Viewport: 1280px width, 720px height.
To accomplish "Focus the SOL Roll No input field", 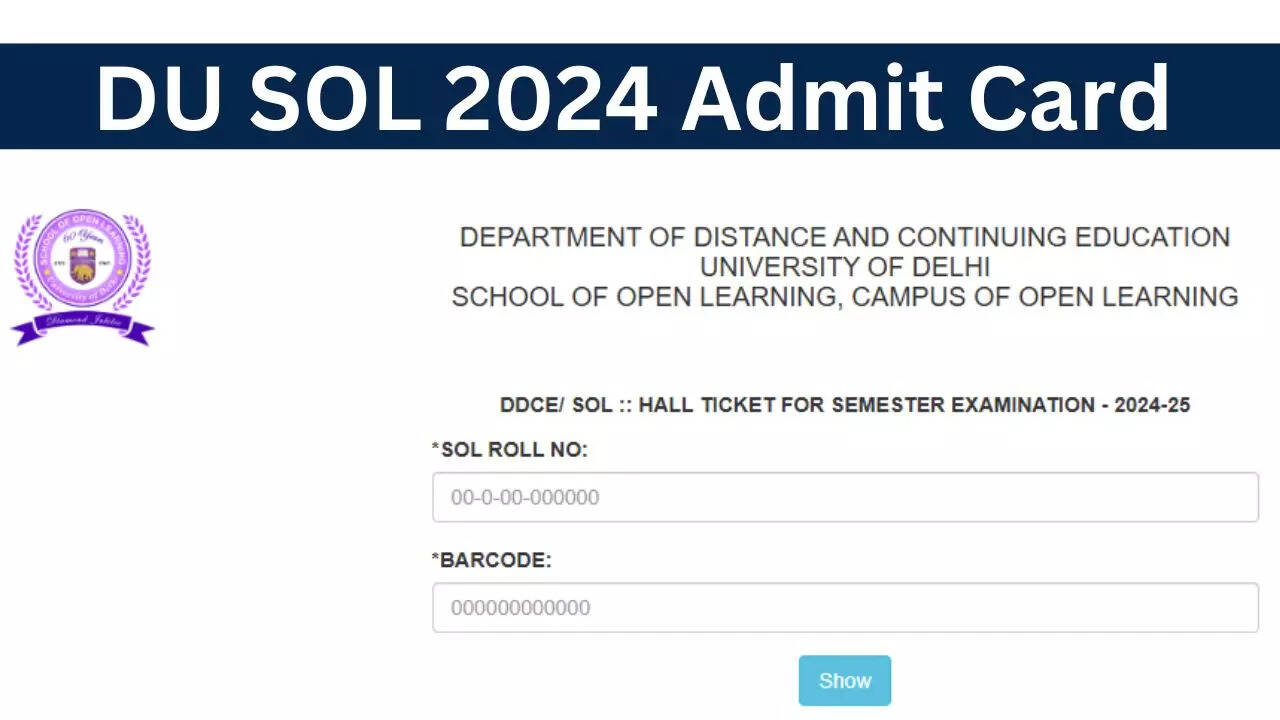I will [845, 497].
